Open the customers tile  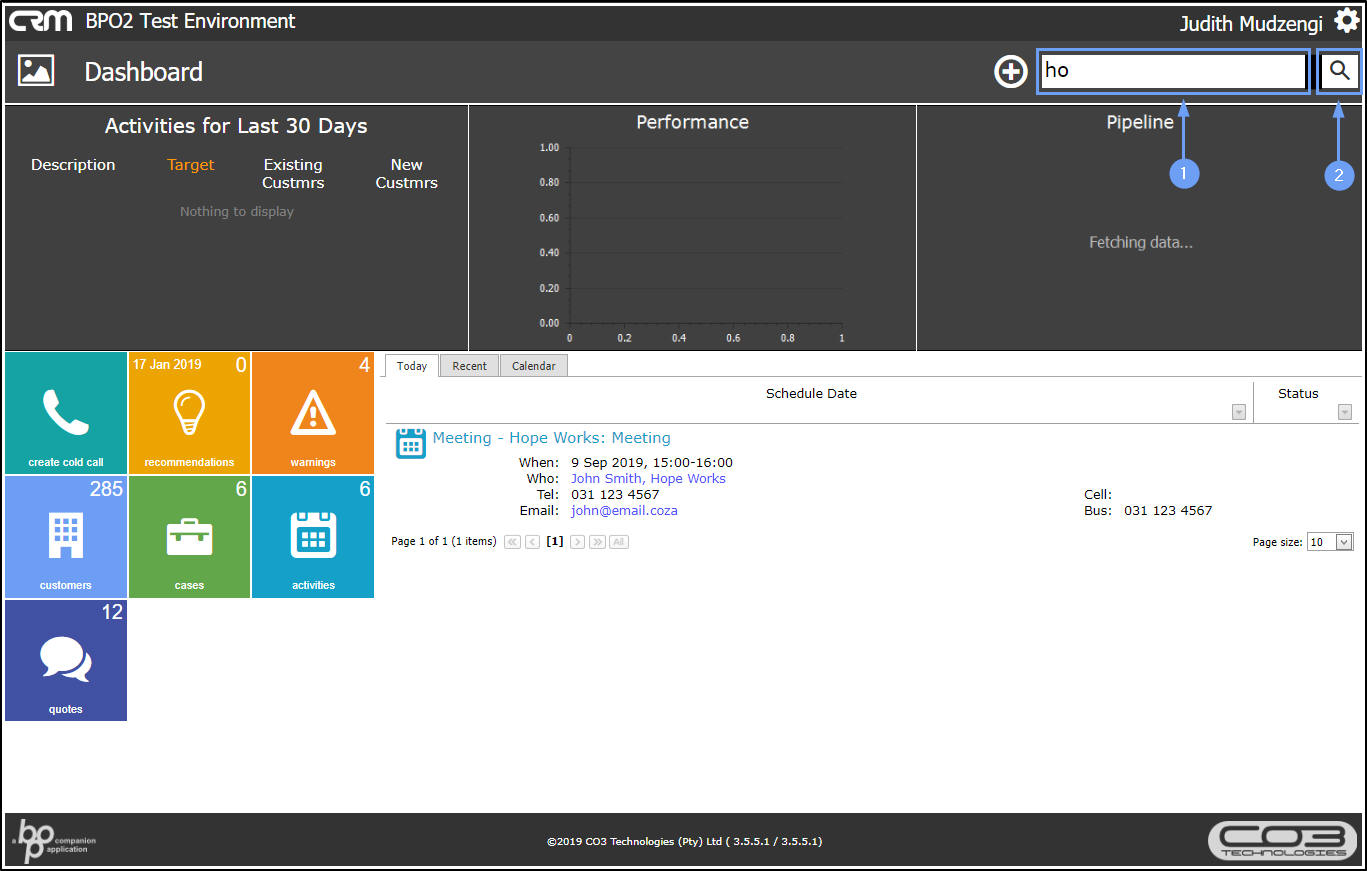tap(66, 537)
